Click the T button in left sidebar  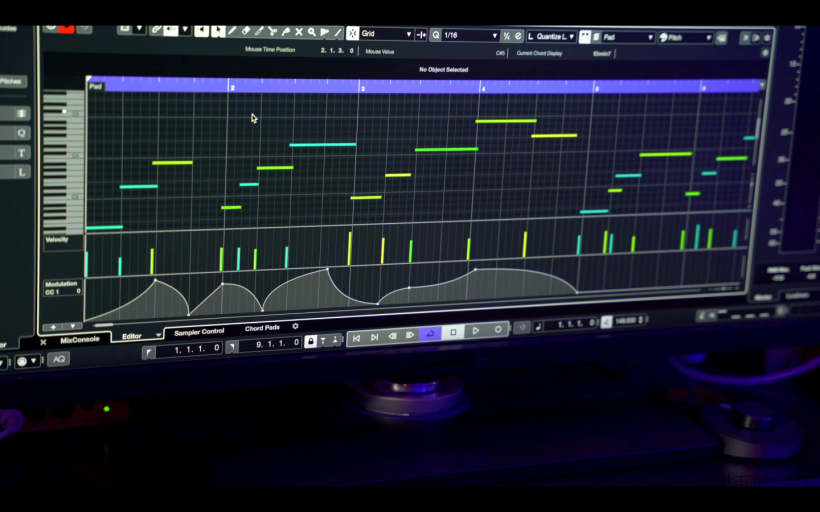pyautogui.click(x=21, y=153)
